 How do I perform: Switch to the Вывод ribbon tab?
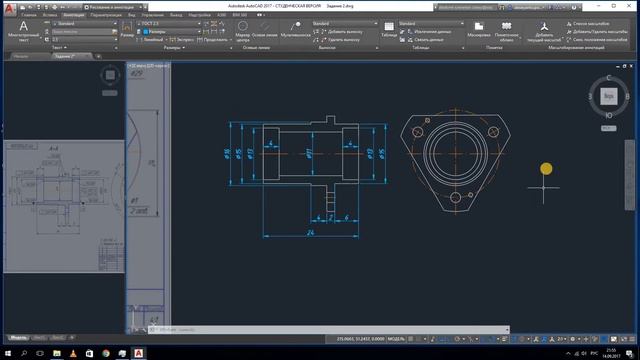coord(176,15)
